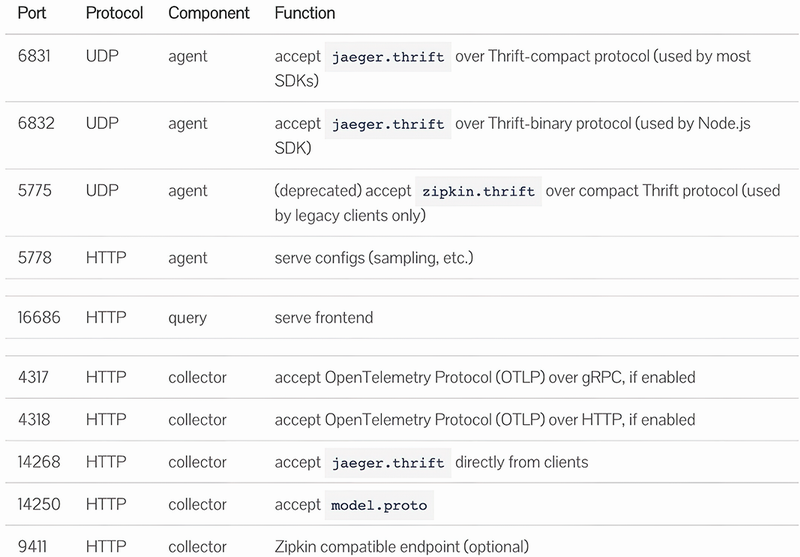Click the Protocol column header

[x=114, y=13]
